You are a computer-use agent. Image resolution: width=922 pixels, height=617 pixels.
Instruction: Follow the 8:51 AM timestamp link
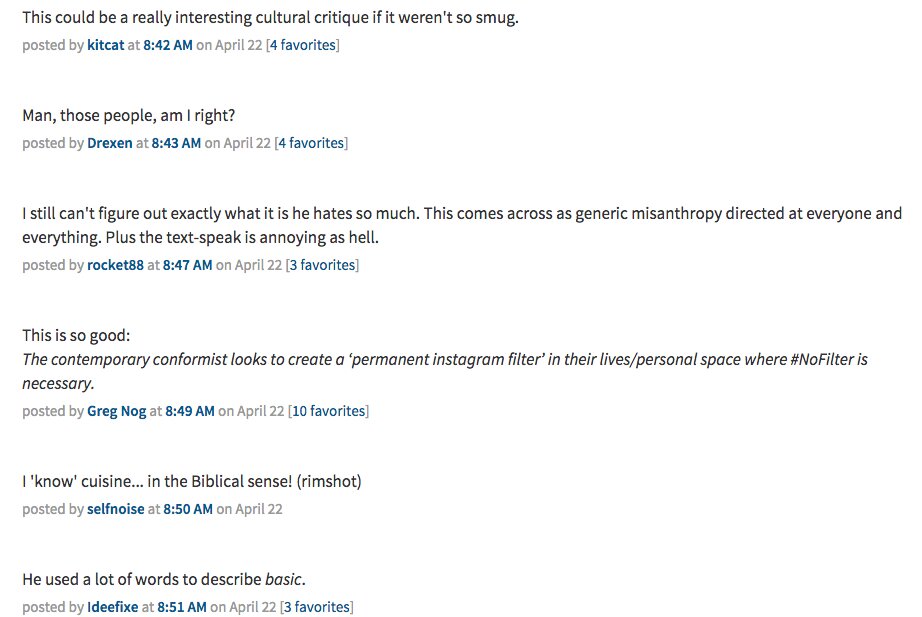pyautogui.click(x=182, y=607)
